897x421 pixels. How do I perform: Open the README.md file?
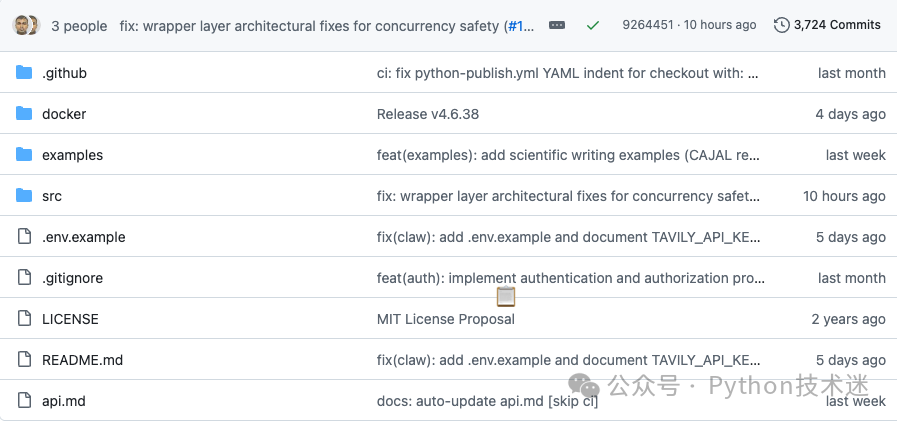[x=82, y=360]
